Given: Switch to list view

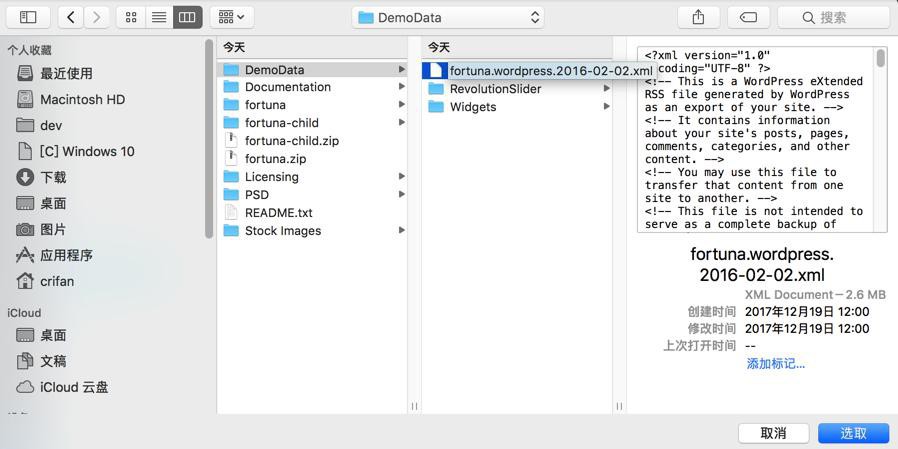Looking at the screenshot, I should click(x=159, y=17).
